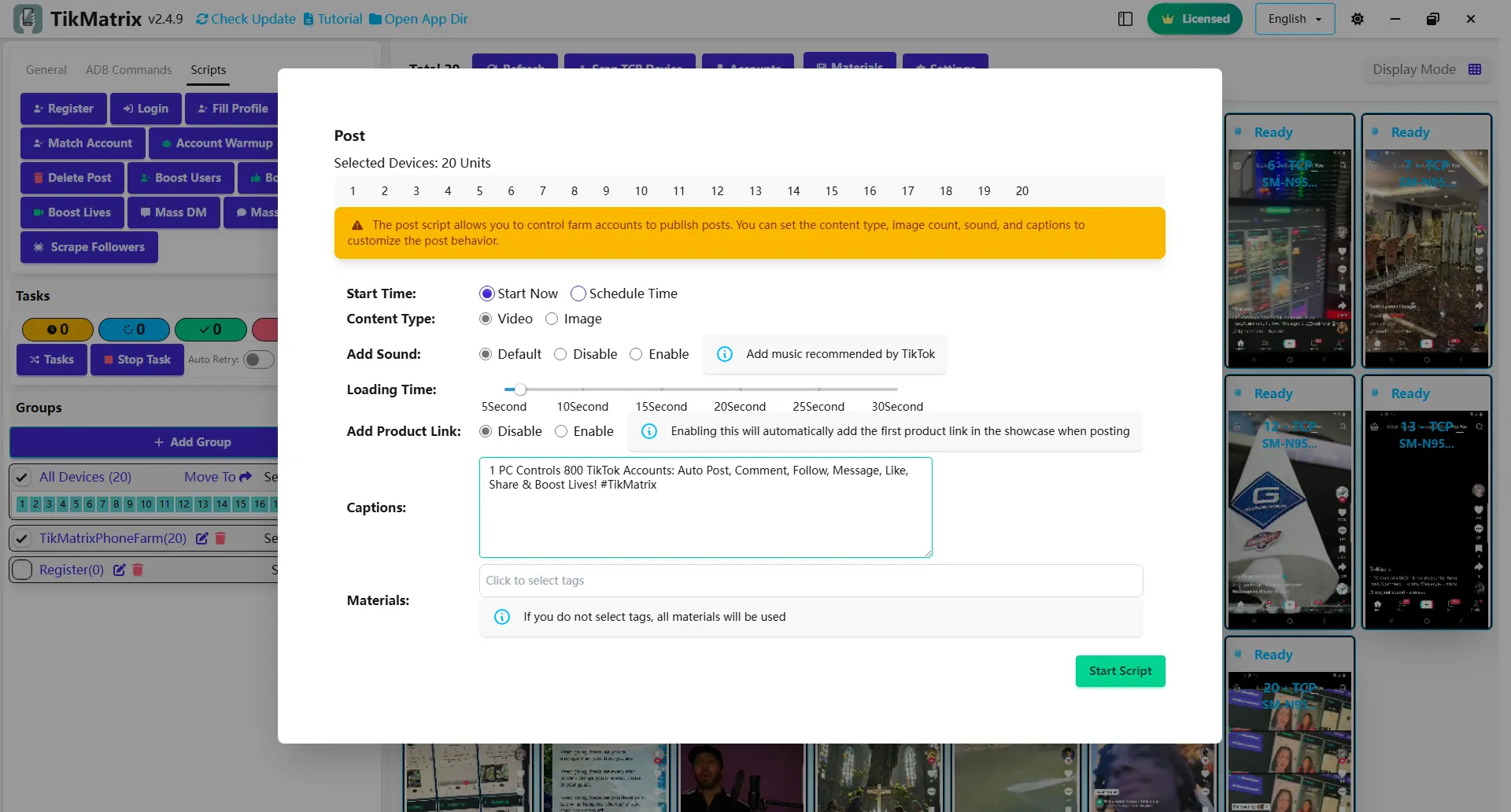Enable the Add Product Link option
Viewport: 1511px width, 812px height.
562,431
